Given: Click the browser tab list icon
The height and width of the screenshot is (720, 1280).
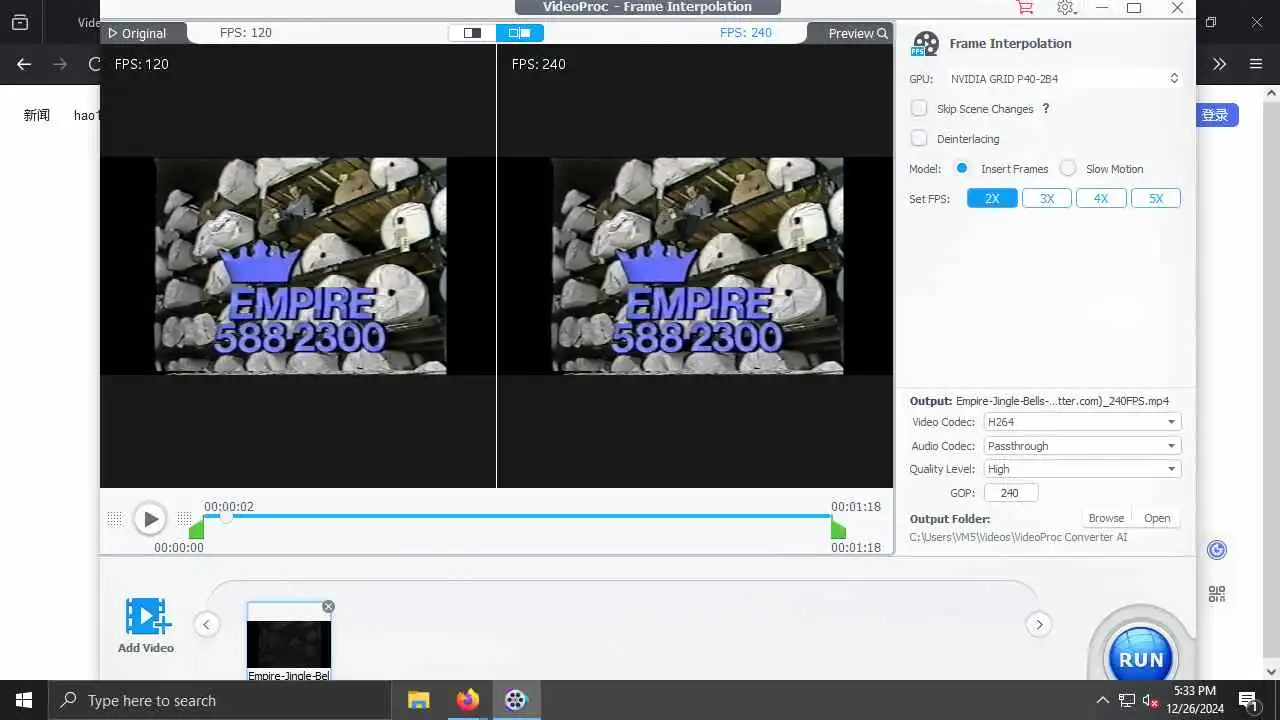Looking at the screenshot, I should click(20, 22).
